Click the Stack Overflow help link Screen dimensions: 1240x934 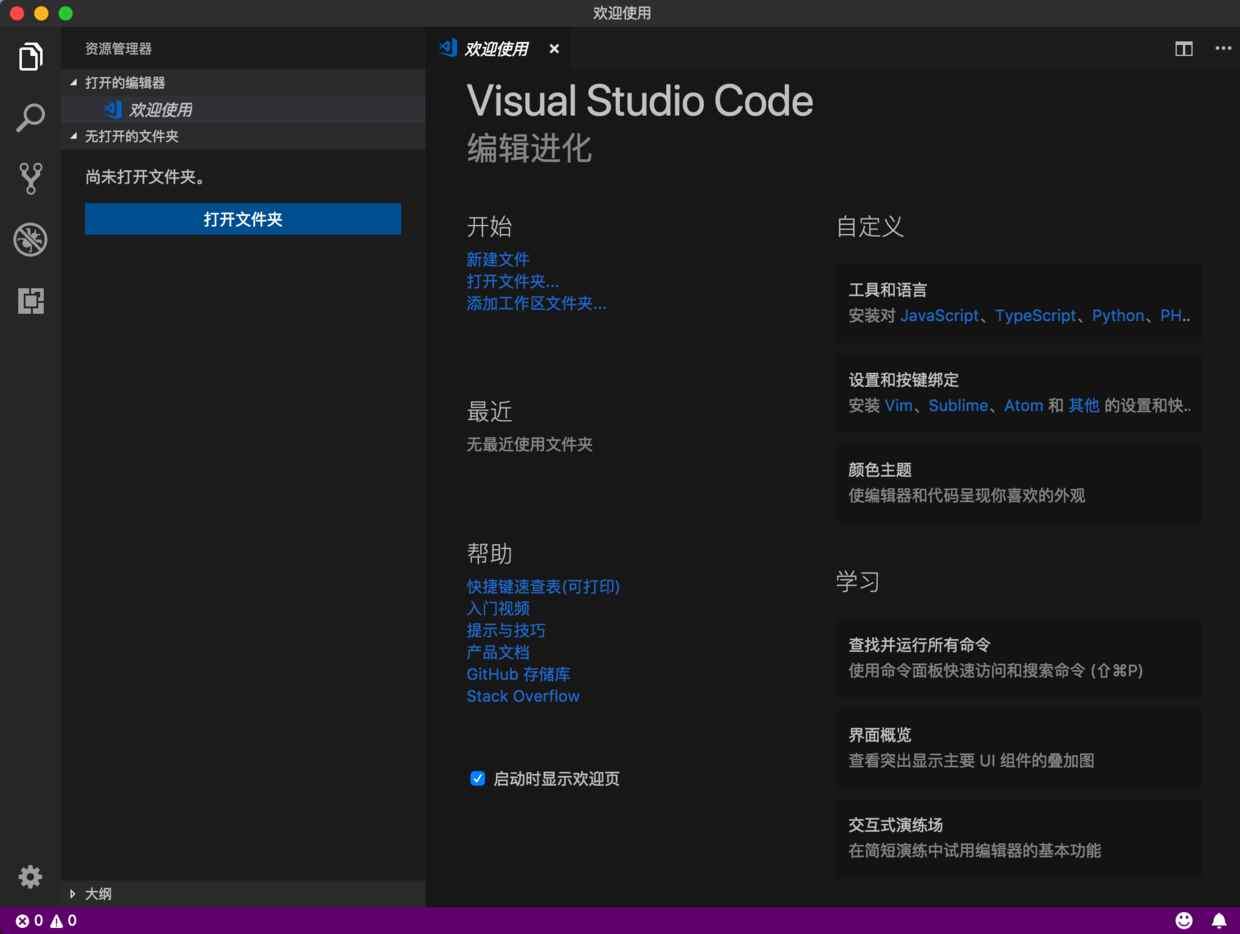pyautogui.click(x=523, y=696)
